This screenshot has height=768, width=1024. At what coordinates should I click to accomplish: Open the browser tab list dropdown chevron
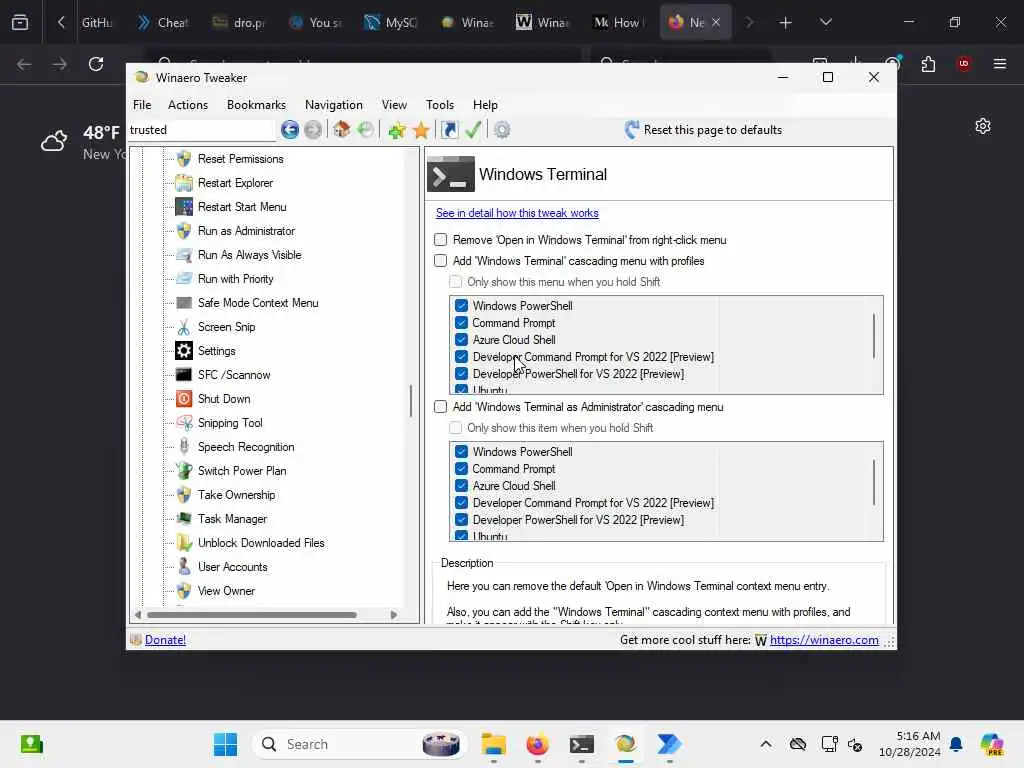pyautogui.click(x=825, y=22)
